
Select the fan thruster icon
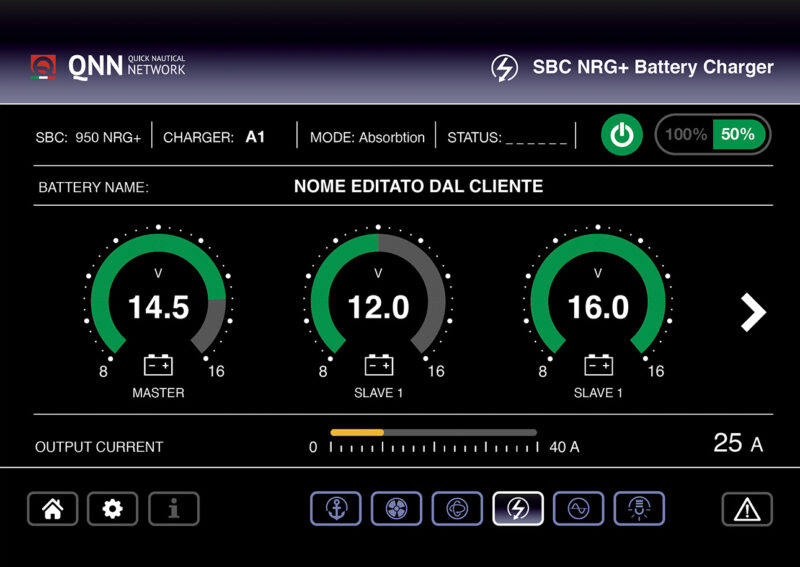tap(396, 508)
